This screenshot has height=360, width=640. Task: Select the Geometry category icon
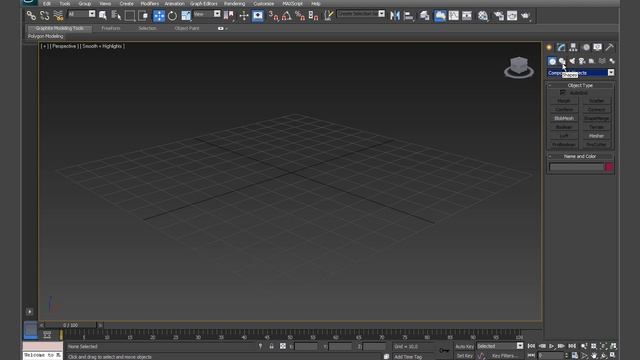pos(552,61)
